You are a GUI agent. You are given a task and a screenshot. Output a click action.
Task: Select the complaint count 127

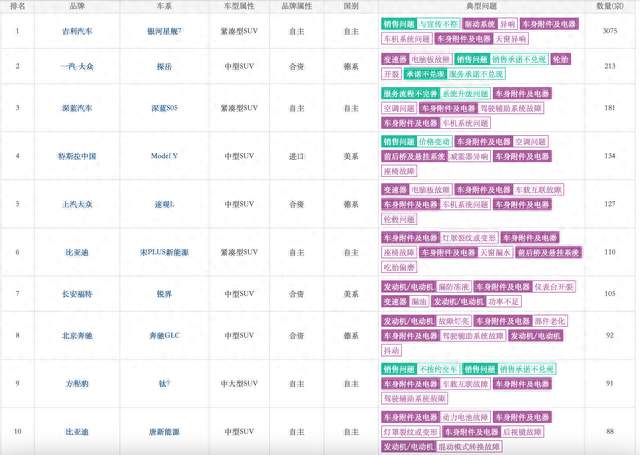click(x=610, y=204)
